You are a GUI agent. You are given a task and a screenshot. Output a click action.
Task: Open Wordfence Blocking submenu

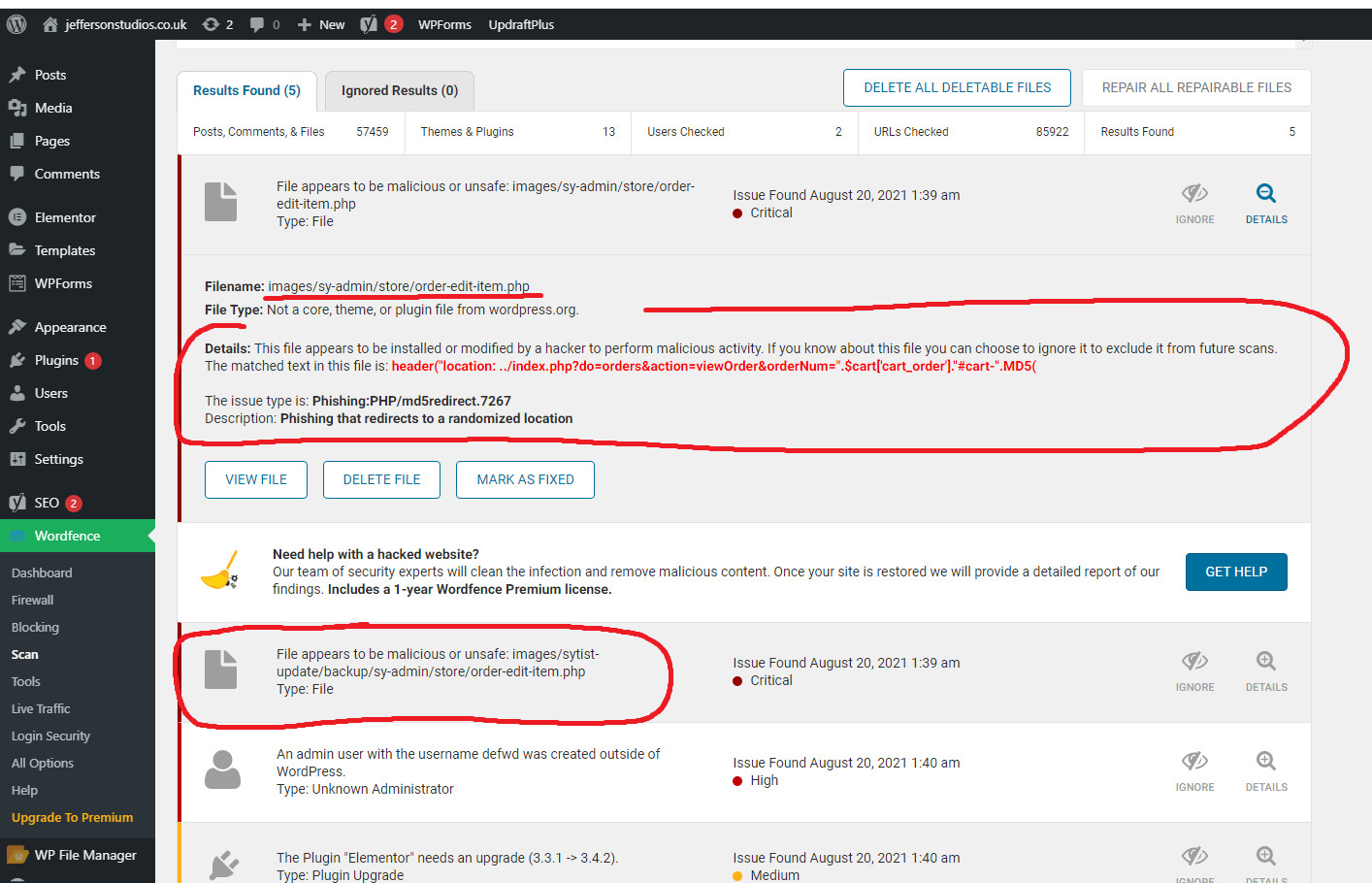(x=35, y=627)
